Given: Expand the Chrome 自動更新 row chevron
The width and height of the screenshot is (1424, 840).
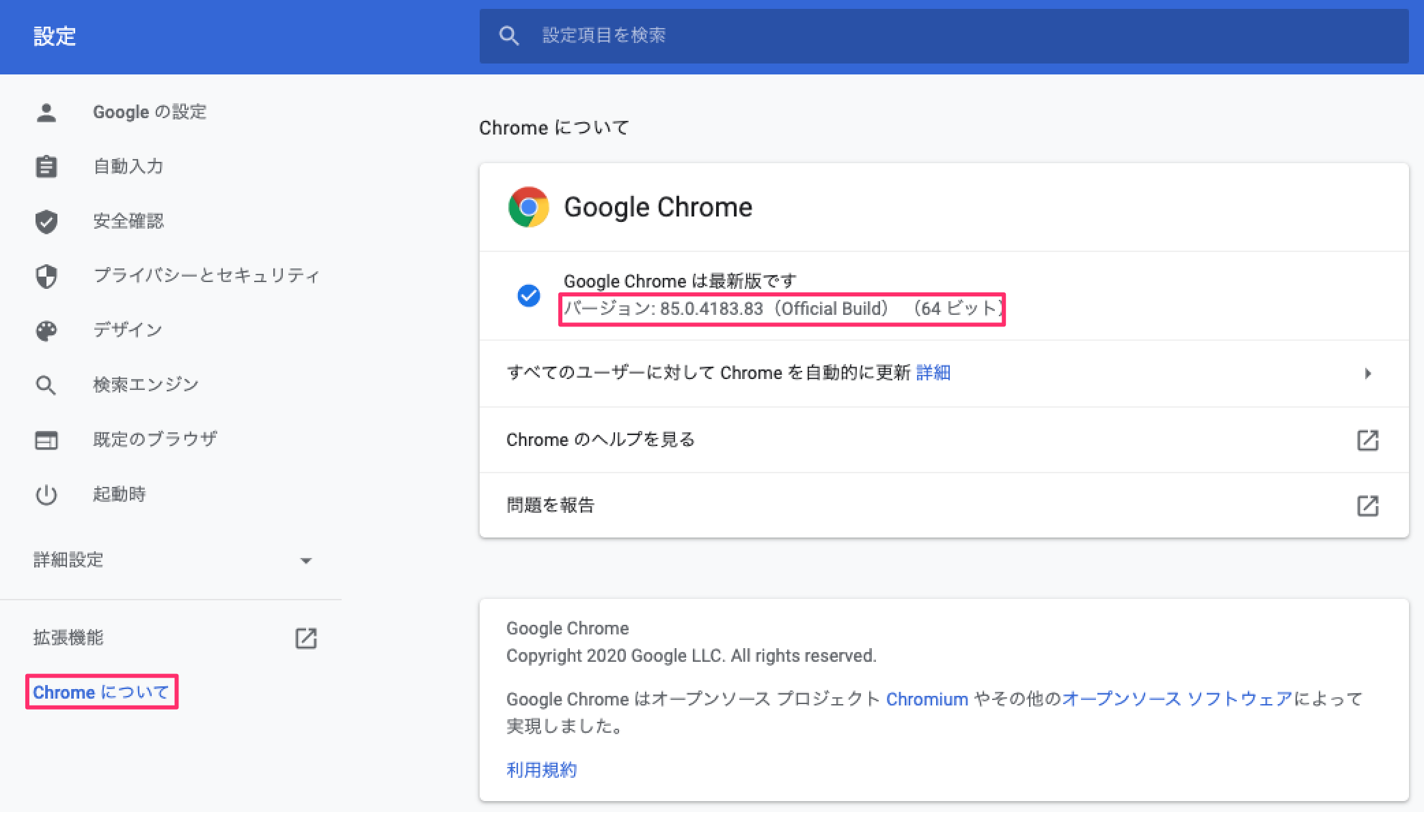Looking at the screenshot, I should [x=1367, y=374].
